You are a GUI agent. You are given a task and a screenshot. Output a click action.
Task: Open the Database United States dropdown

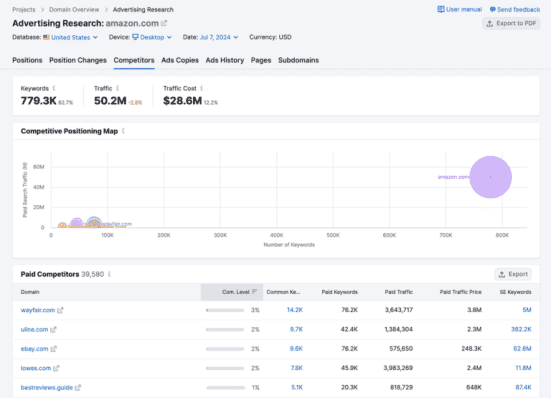coord(71,37)
